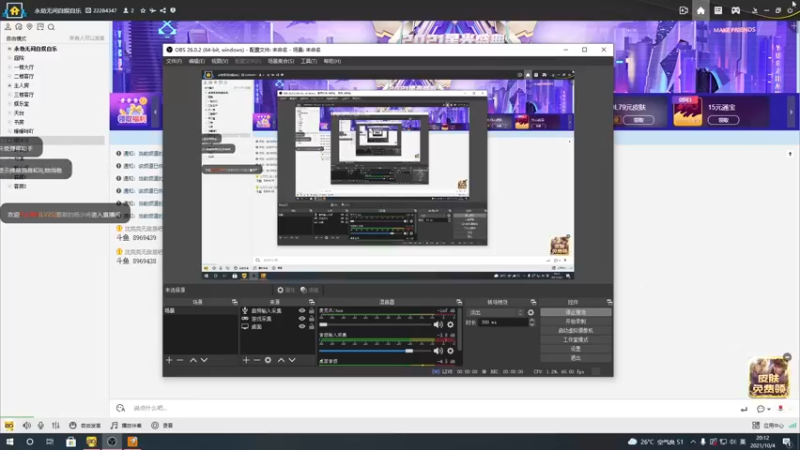800x450 pixels.
Task: Click the 退出 exit button in OBS Controls
Action: click(x=576, y=358)
